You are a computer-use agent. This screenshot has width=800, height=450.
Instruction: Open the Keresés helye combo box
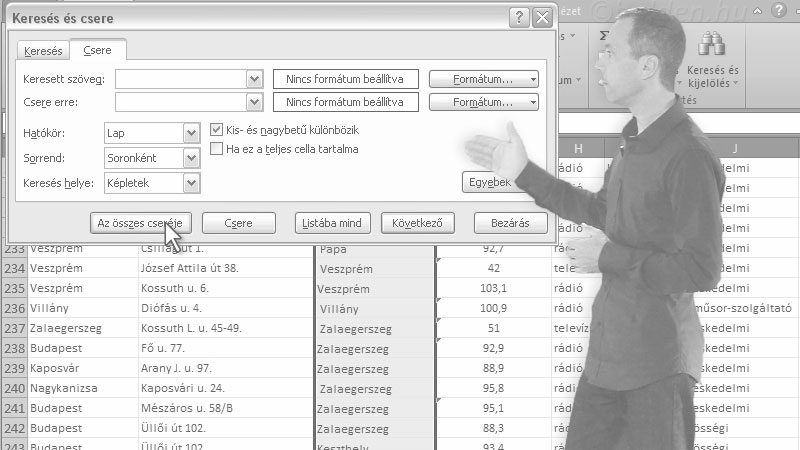click(x=152, y=183)
